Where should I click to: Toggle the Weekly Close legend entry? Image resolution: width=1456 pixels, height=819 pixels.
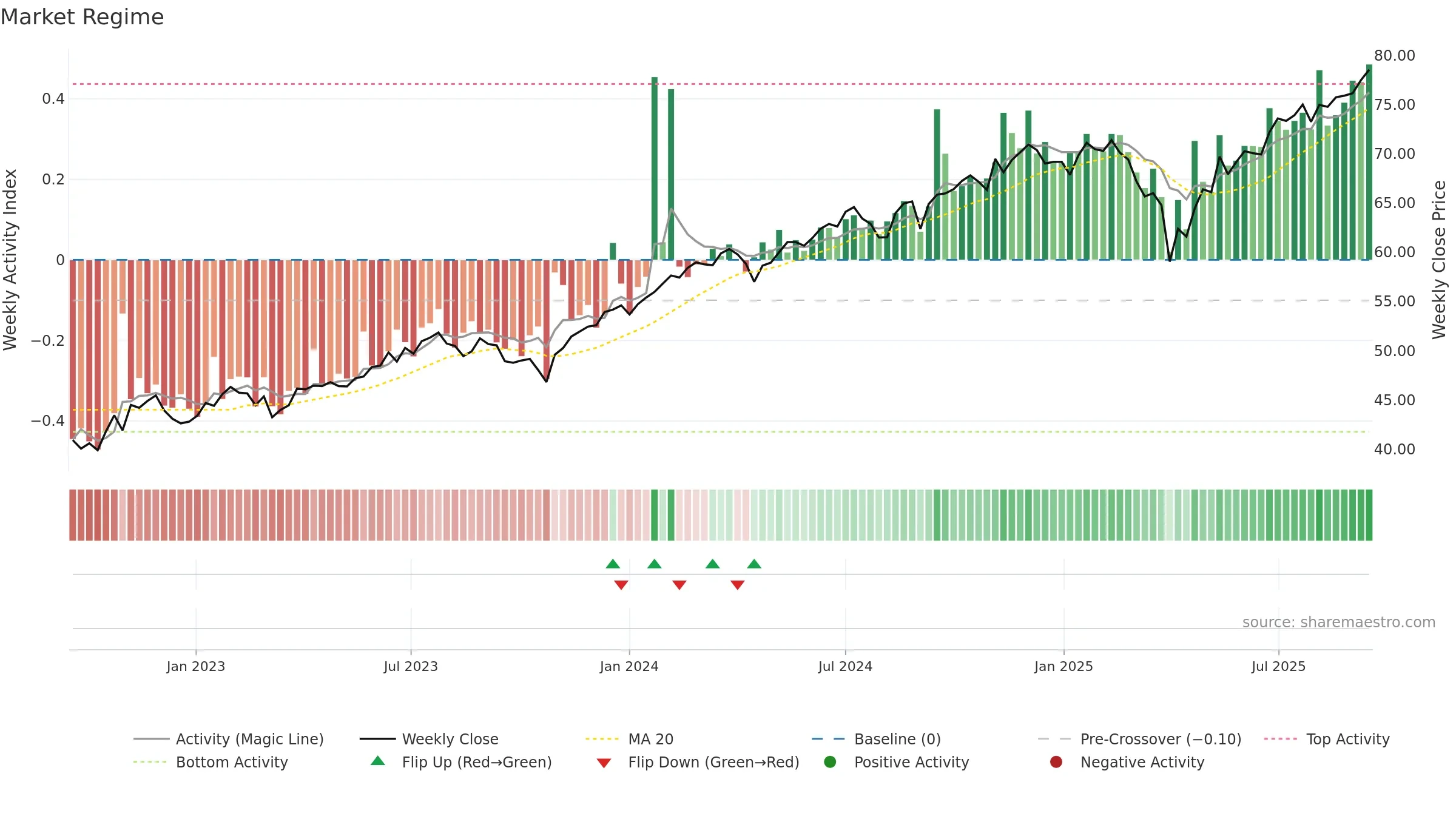(429, 739)
